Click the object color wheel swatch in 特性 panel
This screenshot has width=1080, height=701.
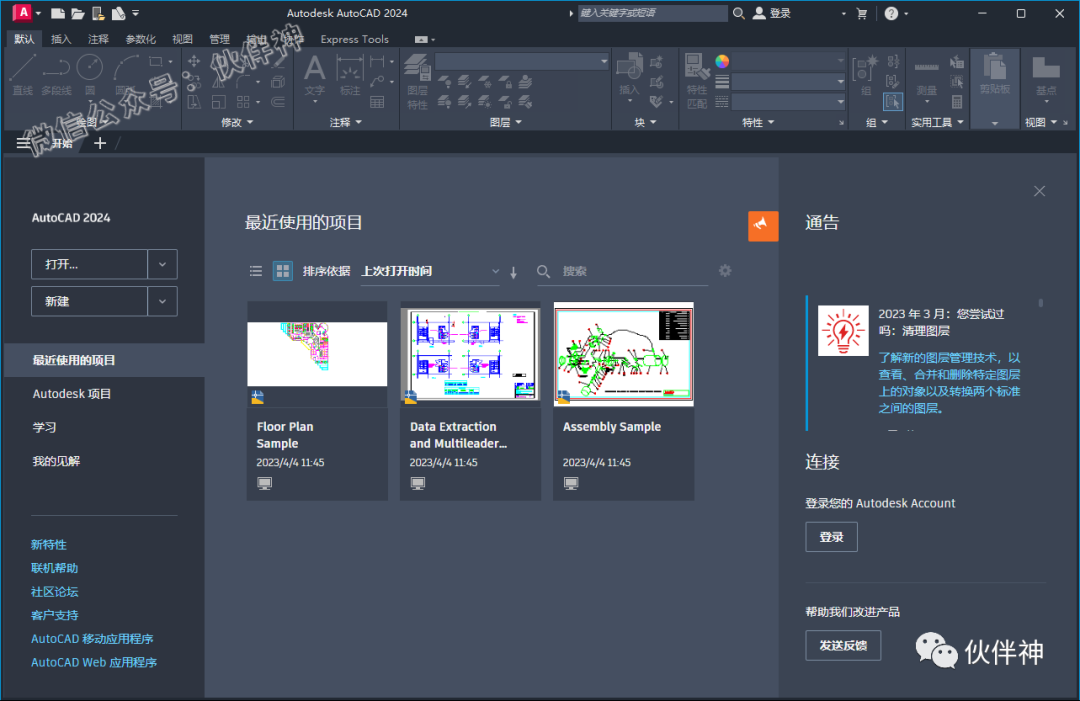click(722, 61)
